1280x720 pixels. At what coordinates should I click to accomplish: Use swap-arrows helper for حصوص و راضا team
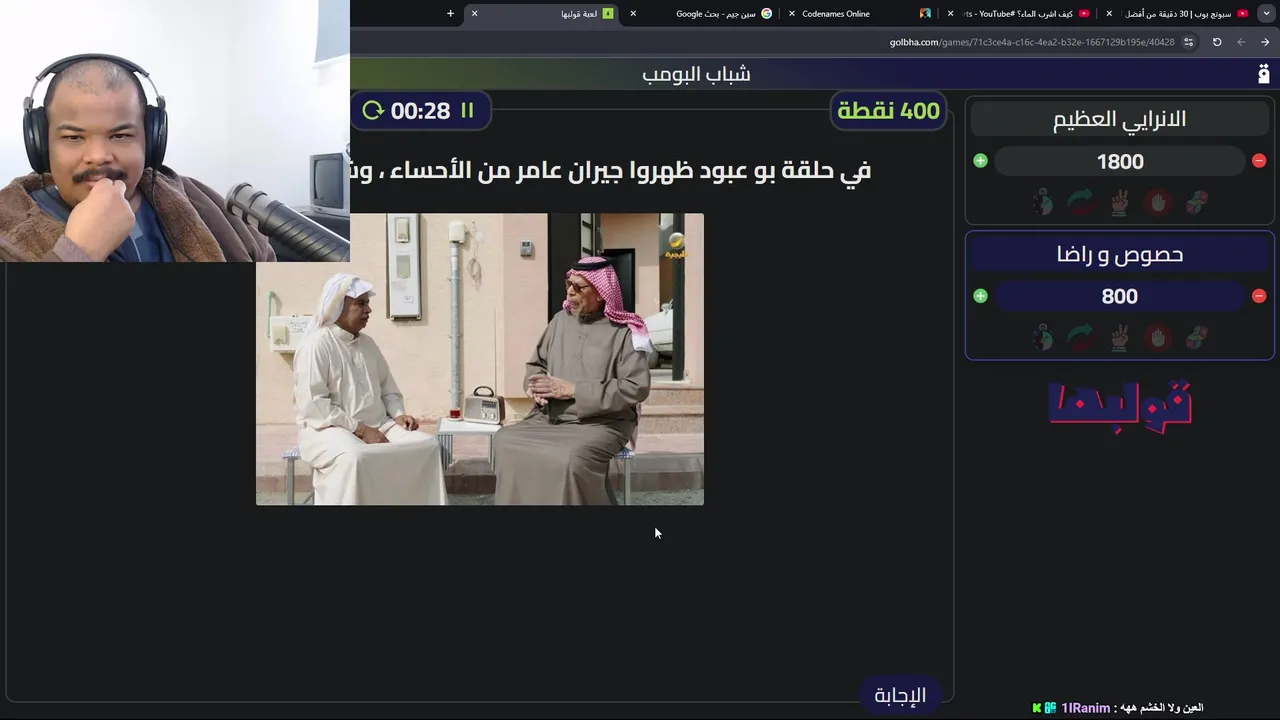pyautogui.click(x=1081, y=338)
